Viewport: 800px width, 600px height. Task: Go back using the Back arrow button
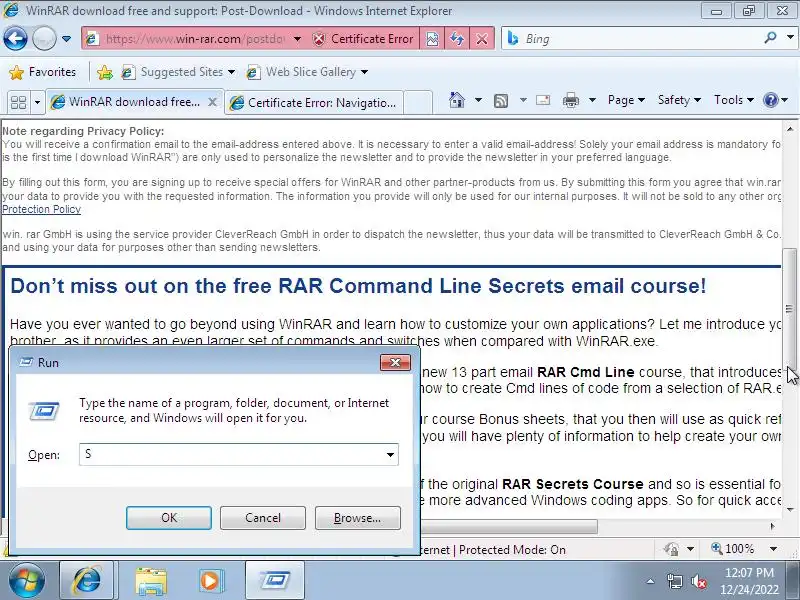coord(15,39)
